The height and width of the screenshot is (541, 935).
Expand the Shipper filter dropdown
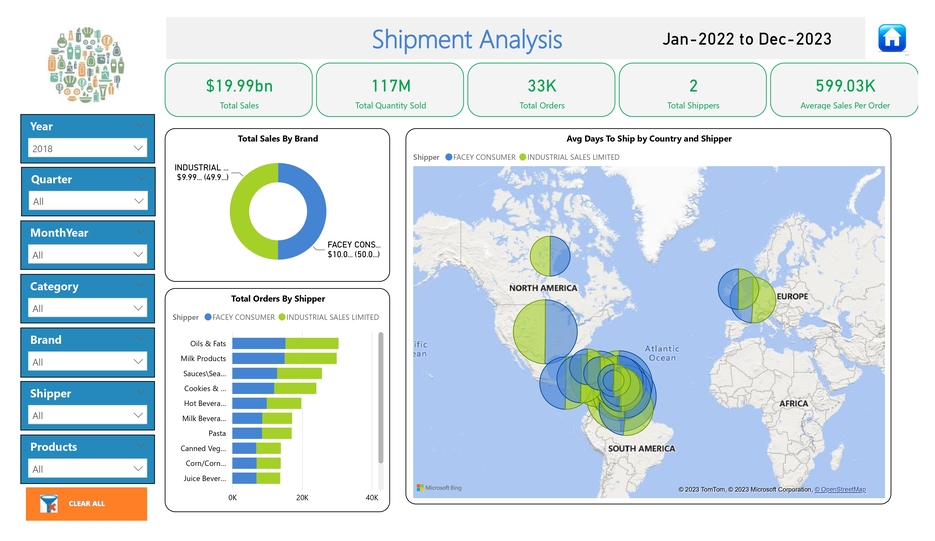click(139, 415)
